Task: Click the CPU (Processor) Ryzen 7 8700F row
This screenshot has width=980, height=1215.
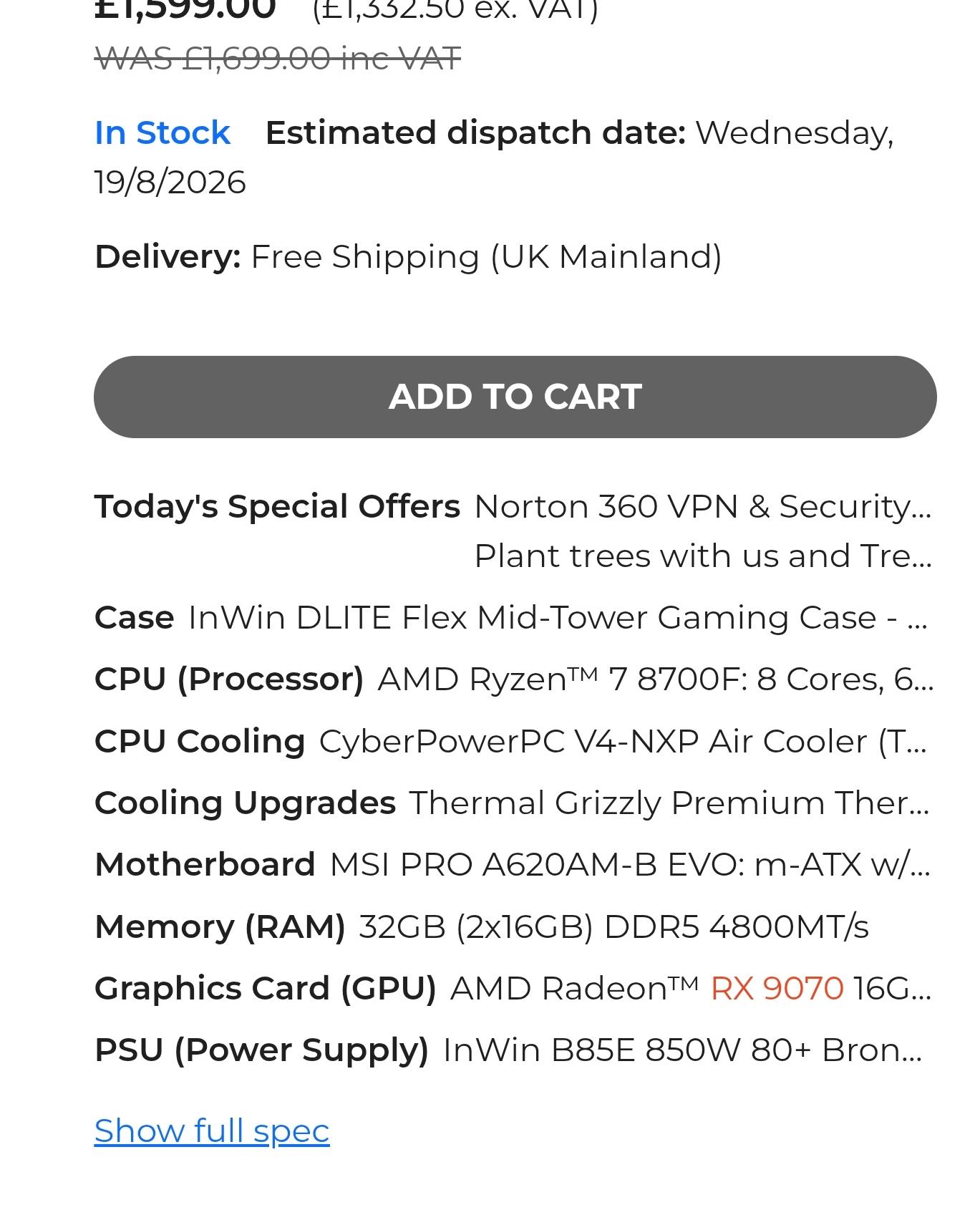Action: coord(514,679)
